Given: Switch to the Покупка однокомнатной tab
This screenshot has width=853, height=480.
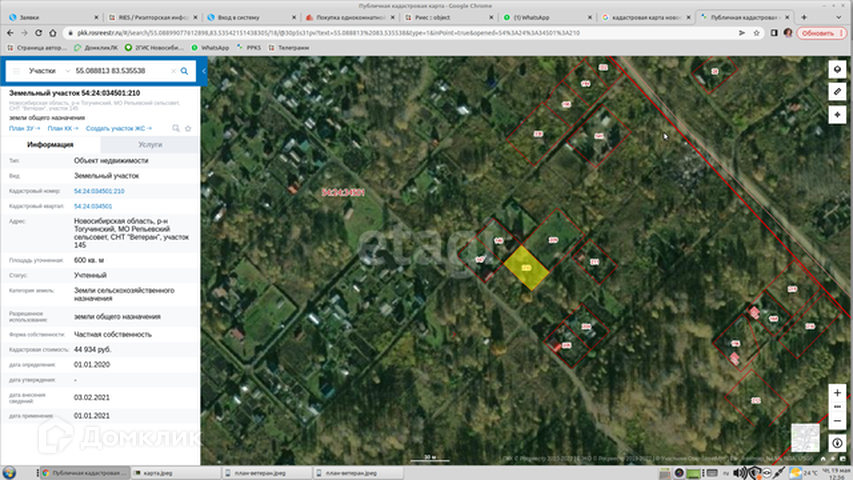Looking at the screenshot, I should coord(348,17).
